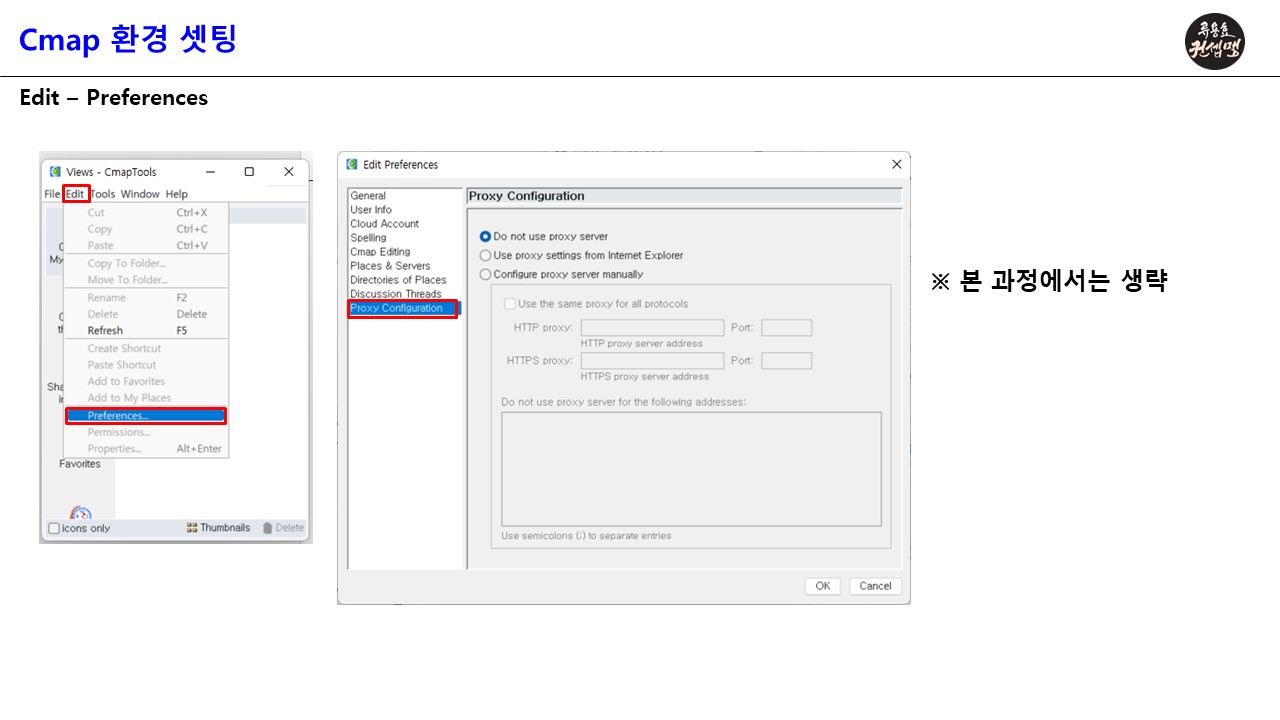Click Cancel in Edit Preferences

875,586
